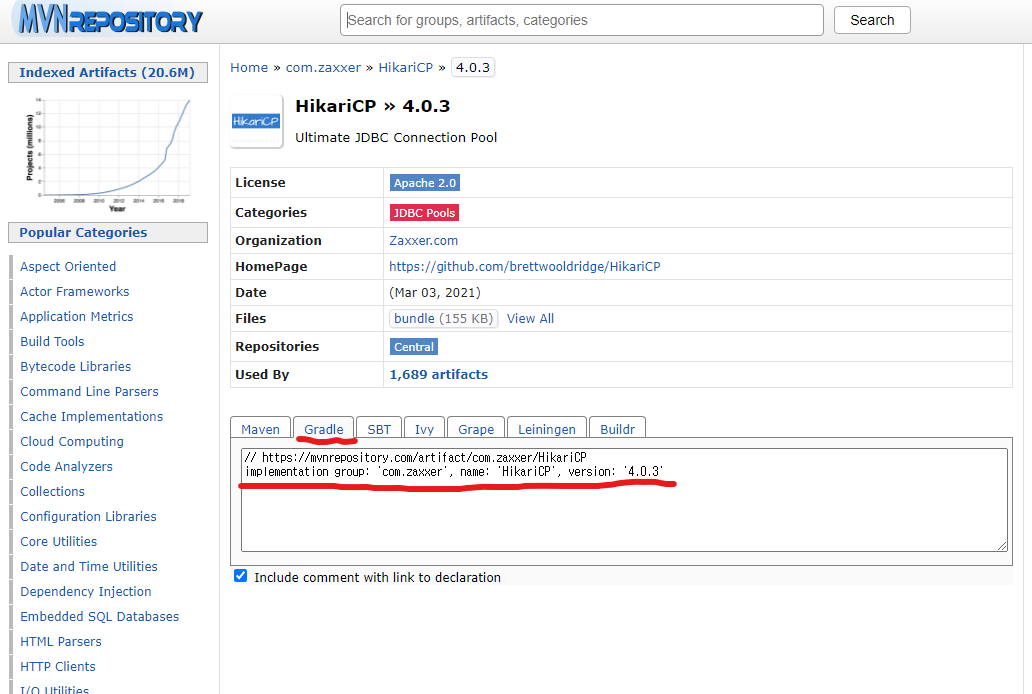Screen dimensions: 1032x694
Task: Switch to the Leiningen tab
Action: coord(547,429)
